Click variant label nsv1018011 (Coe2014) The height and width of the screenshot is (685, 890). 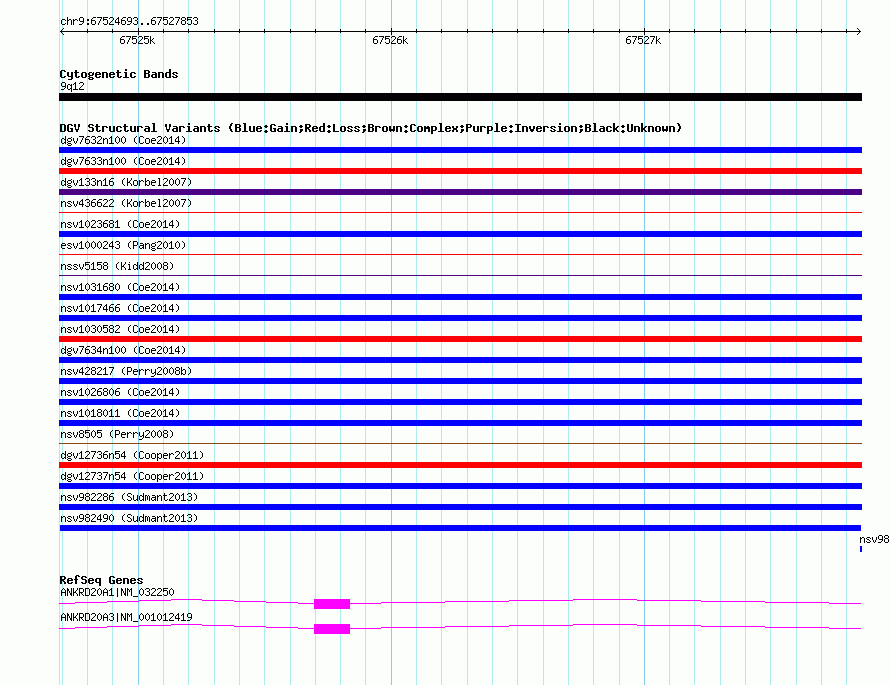pyautogui.click(x=120, y=413)
